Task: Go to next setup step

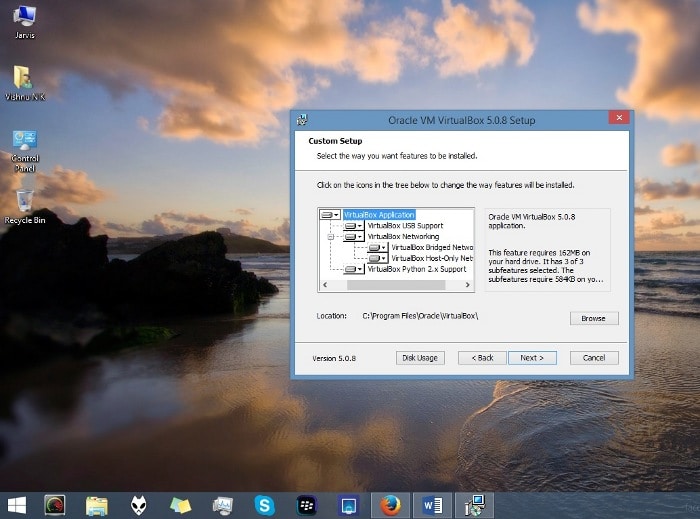Action: pos(532,357)
